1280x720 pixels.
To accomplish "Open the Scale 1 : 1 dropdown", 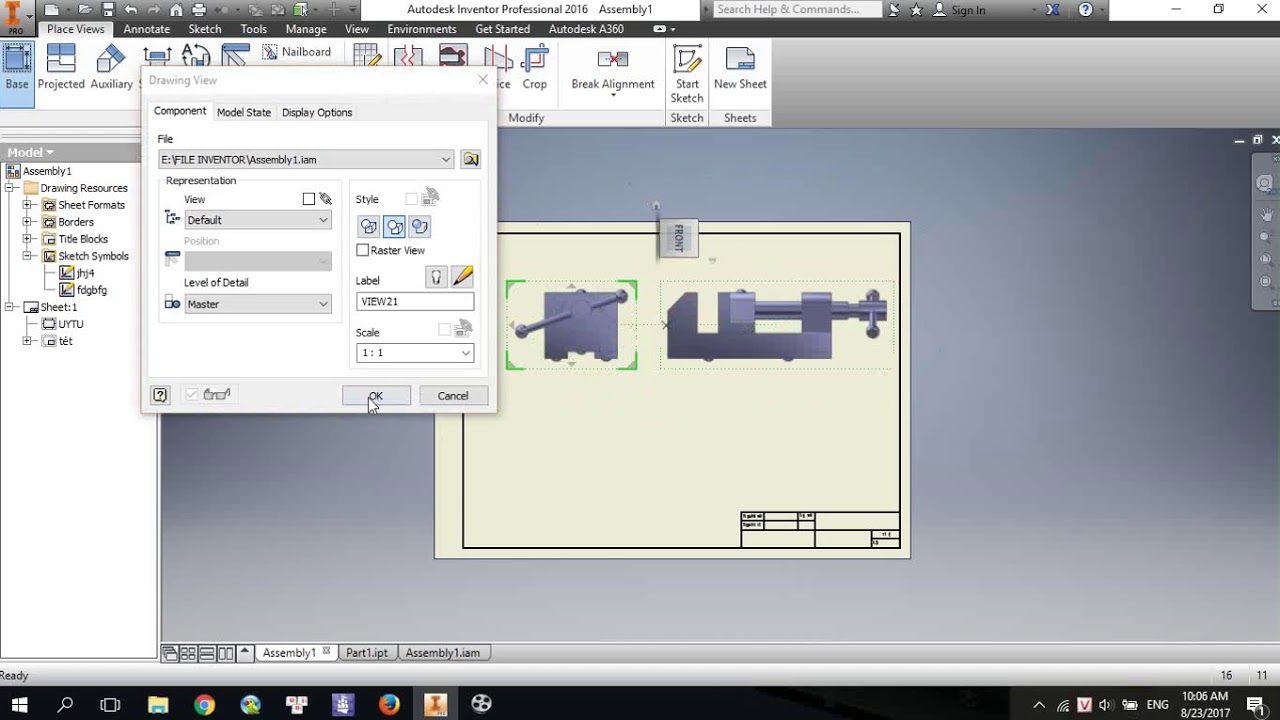I will click(415, 353).
